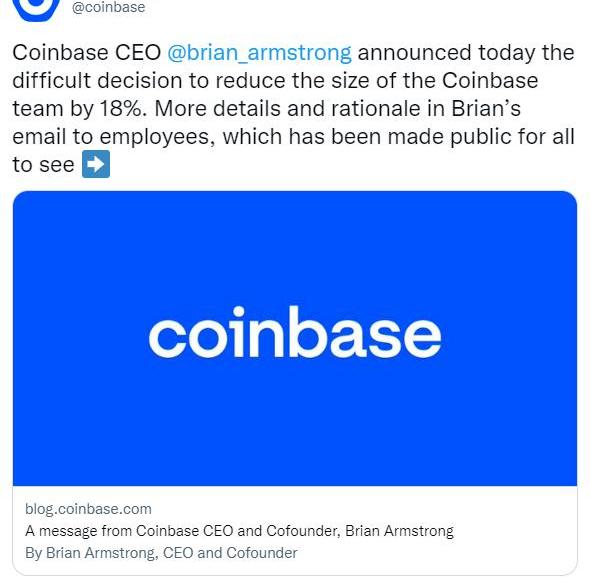The image size is (591, 586).
Task: Click "More details" in the tweet text
Action: point(217,109)
